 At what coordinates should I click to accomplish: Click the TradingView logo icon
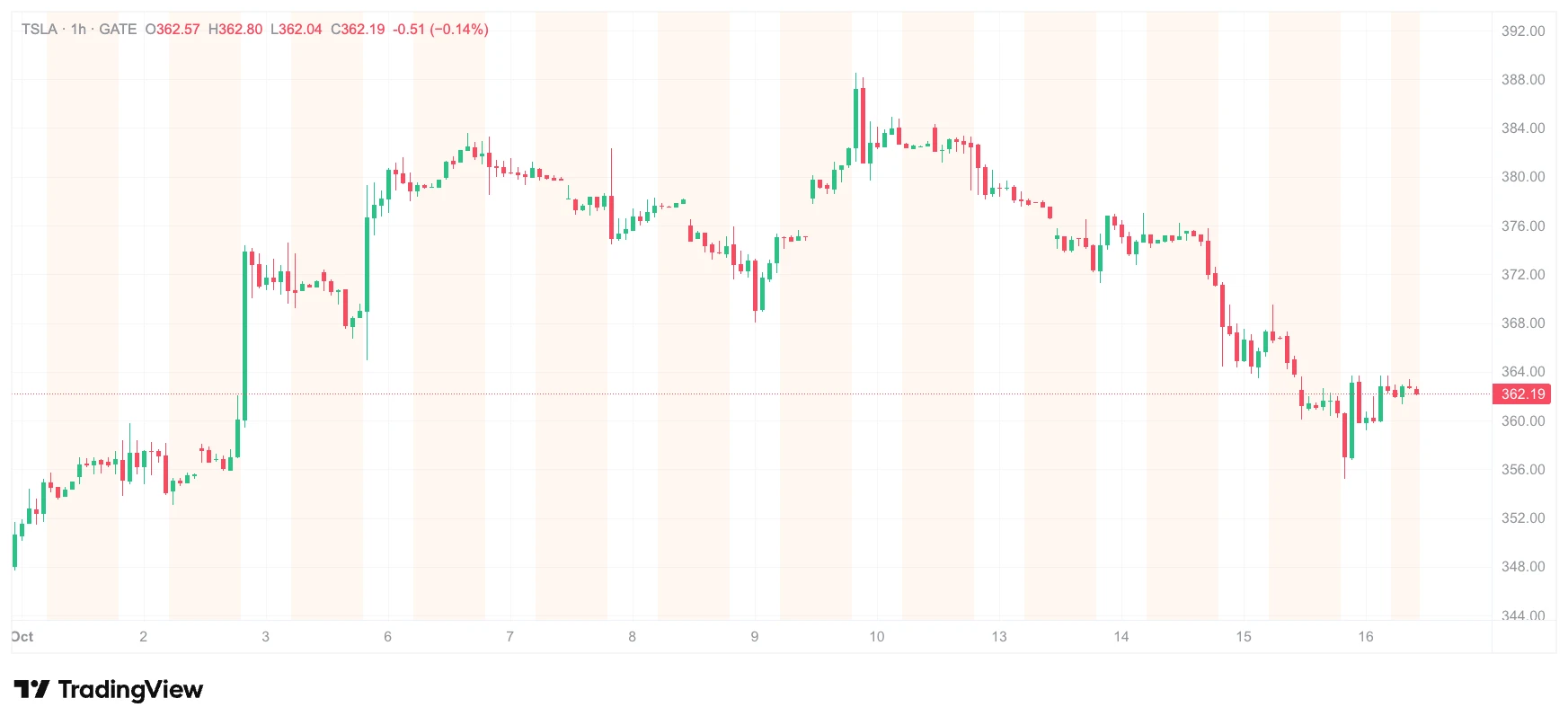click(32, 689)
